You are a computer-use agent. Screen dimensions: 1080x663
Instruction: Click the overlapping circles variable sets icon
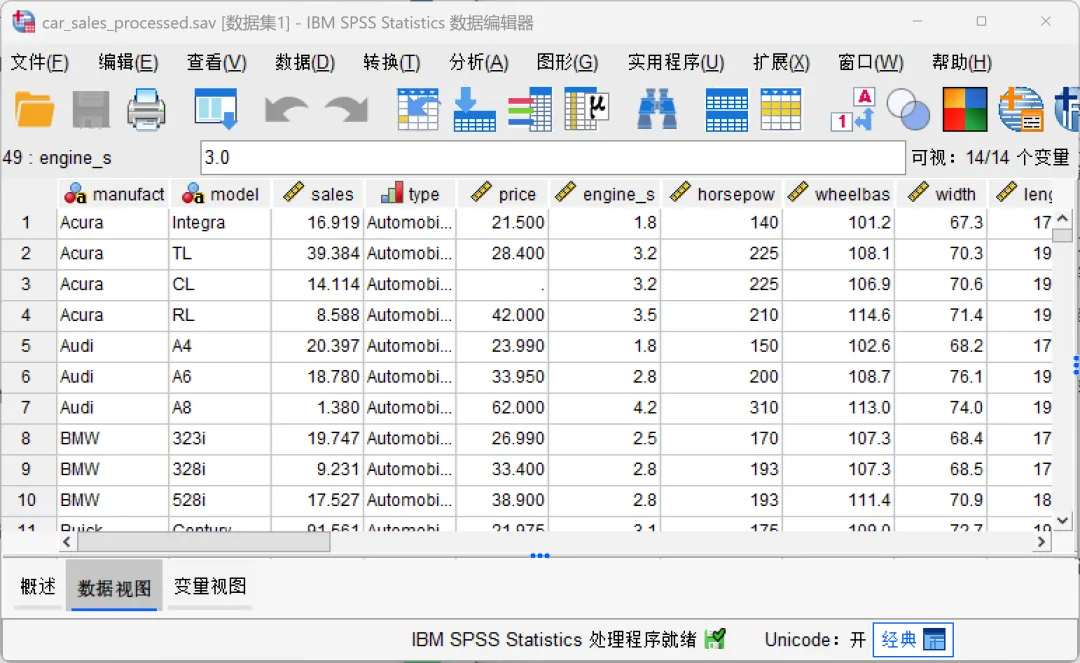[x=908, y=109]
